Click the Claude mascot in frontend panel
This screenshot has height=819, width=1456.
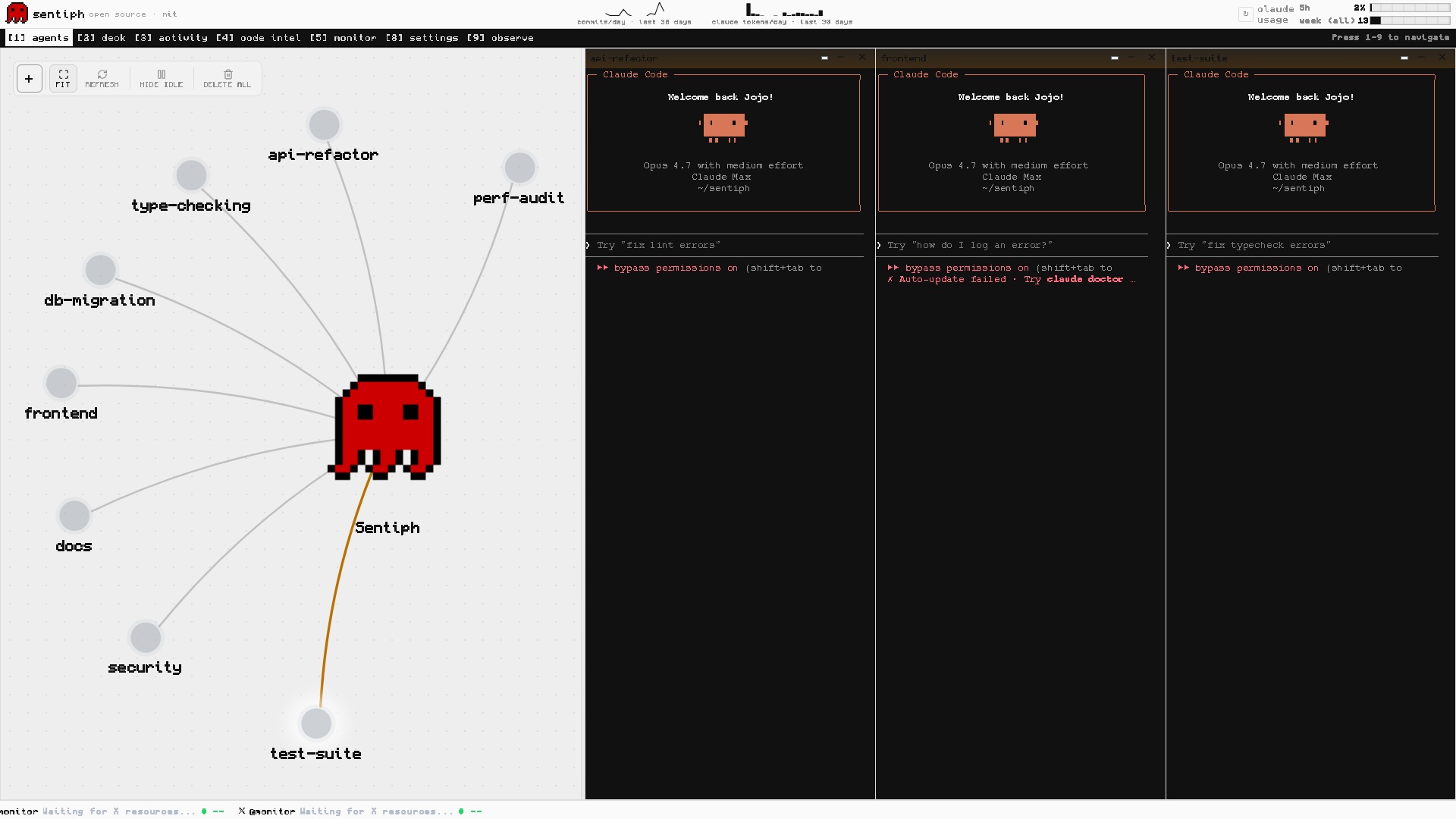[x=1014, y=127]
